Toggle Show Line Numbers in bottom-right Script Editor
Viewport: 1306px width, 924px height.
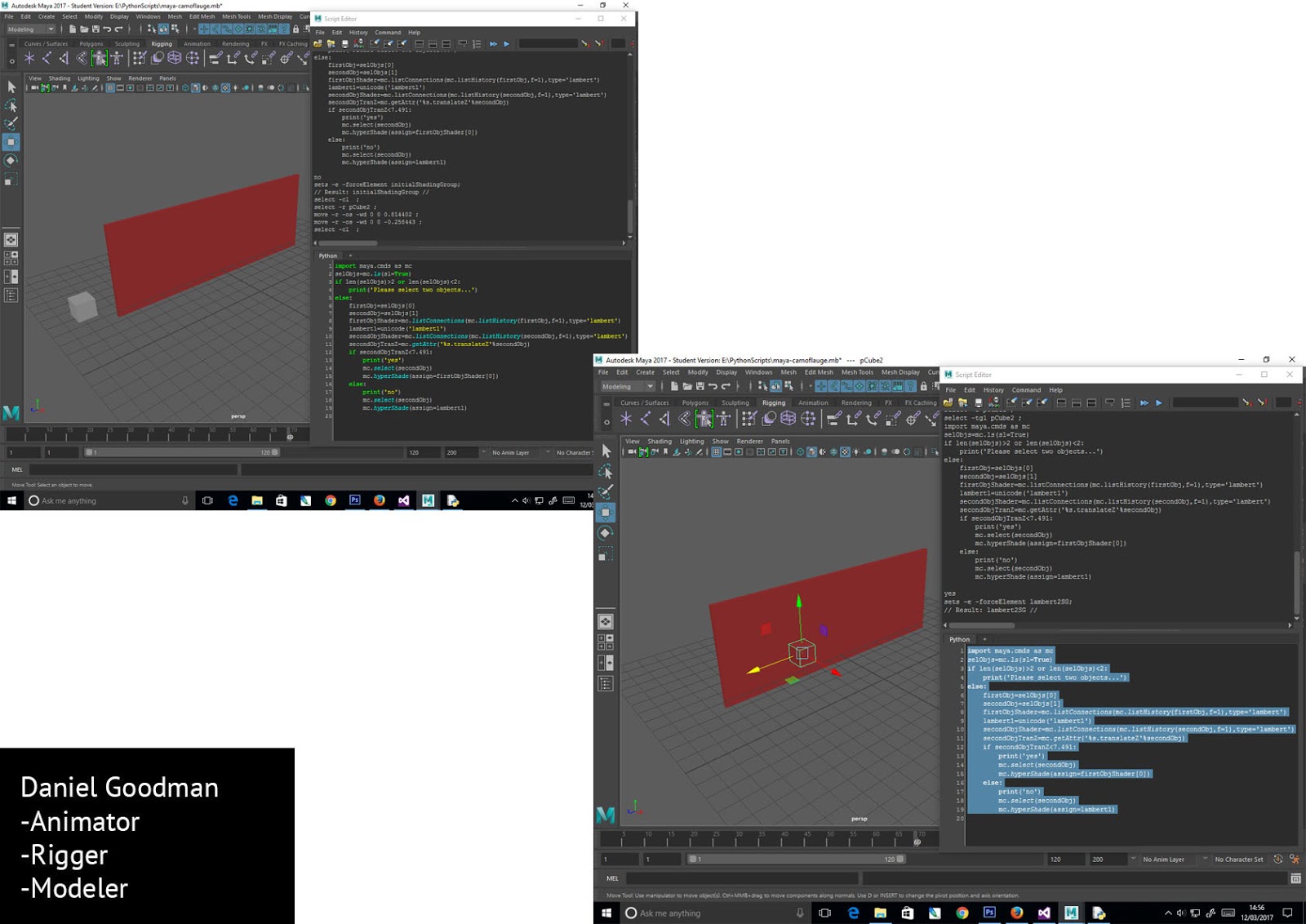pyautogui.click(x=1126, y=402)
